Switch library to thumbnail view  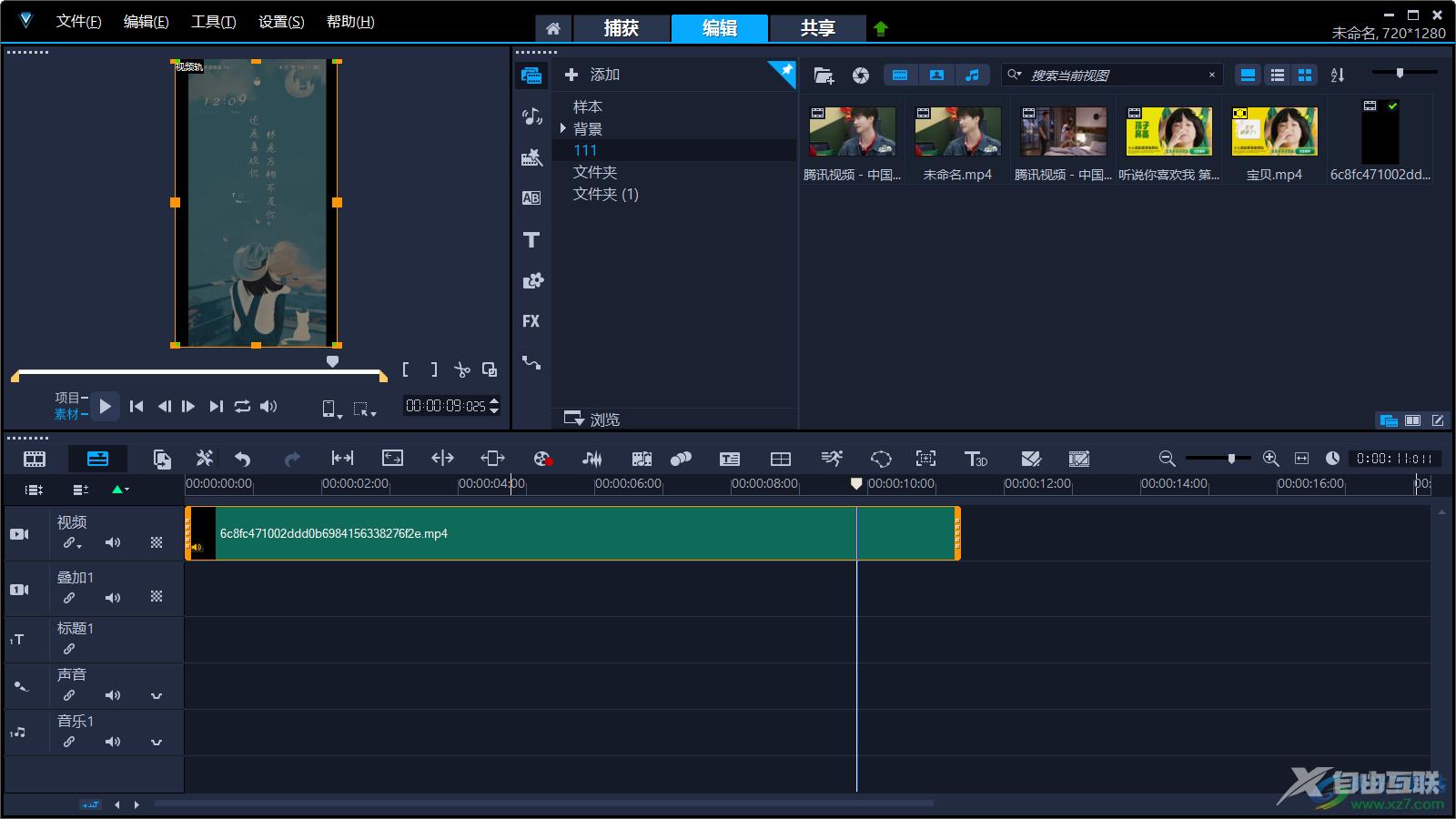[1305, 76]
